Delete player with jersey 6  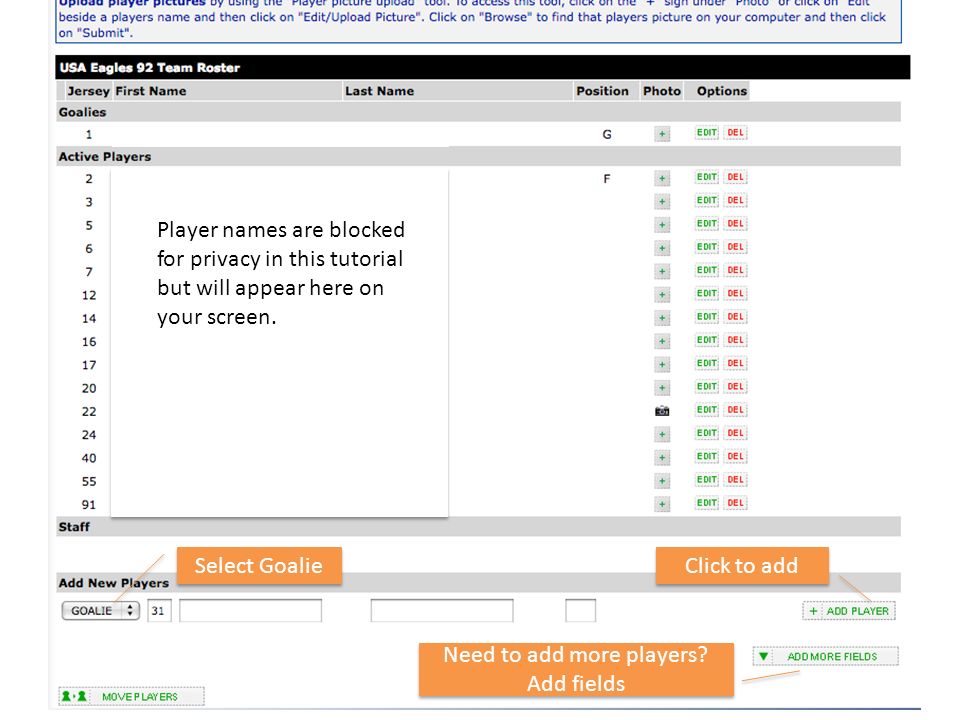735,247
